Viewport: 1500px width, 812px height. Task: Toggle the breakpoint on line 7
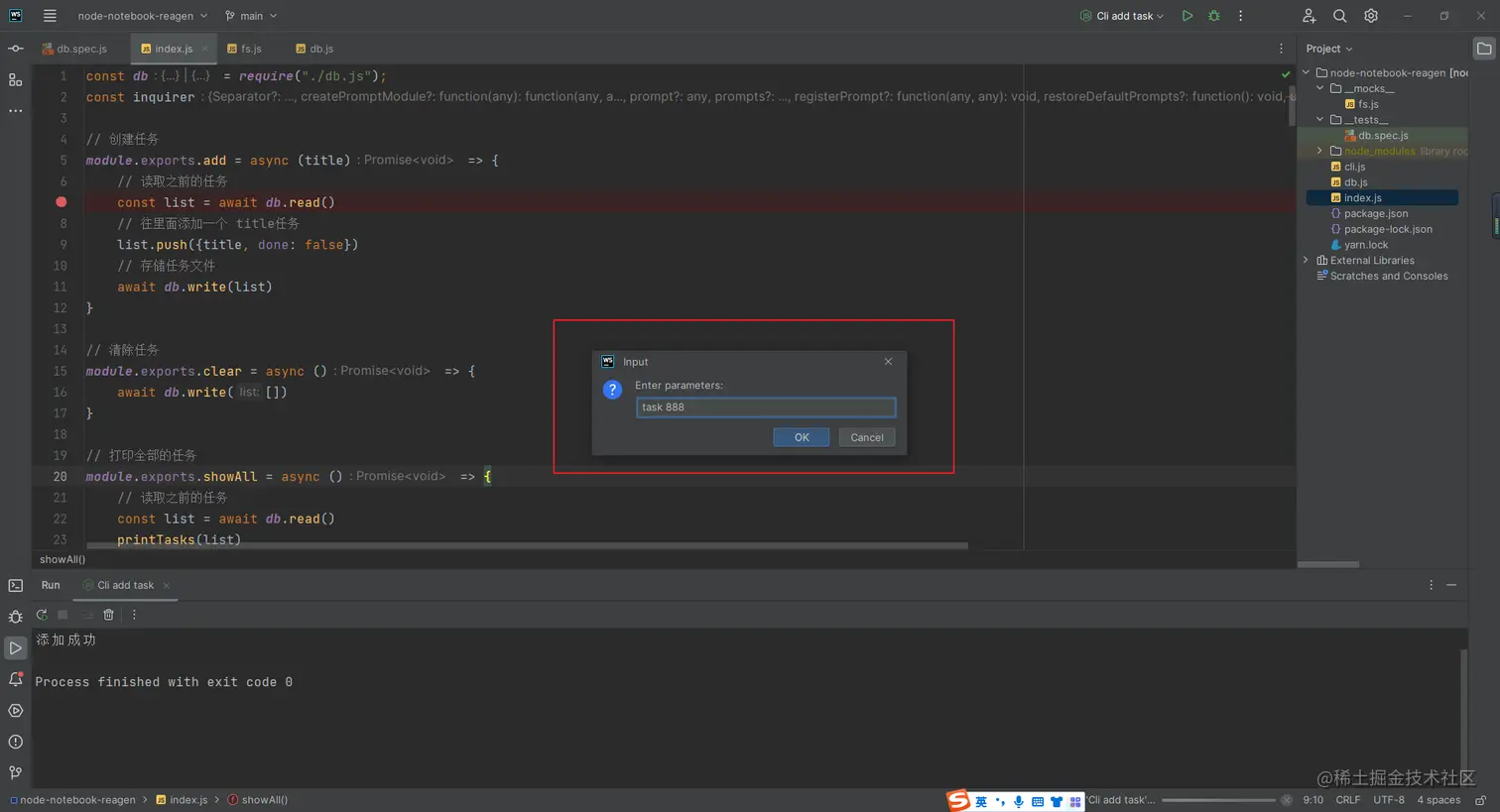coord(62,202)
